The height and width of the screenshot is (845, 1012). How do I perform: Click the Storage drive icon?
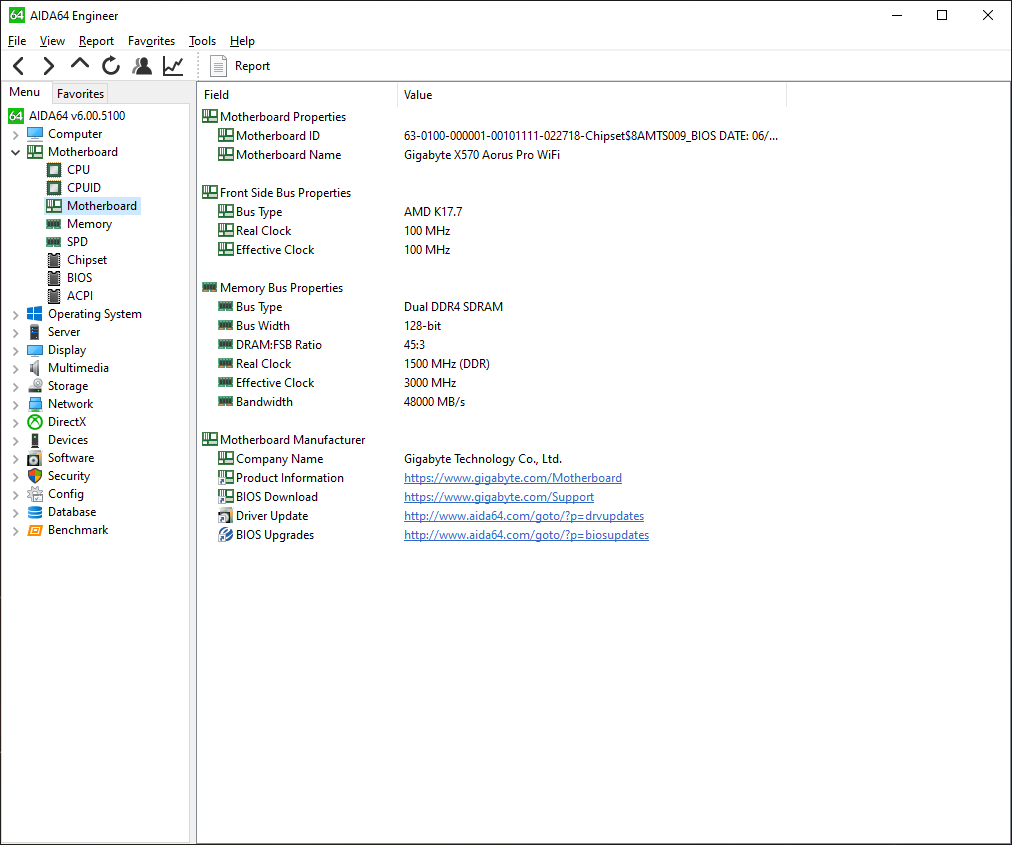click(x=35, y=386)
